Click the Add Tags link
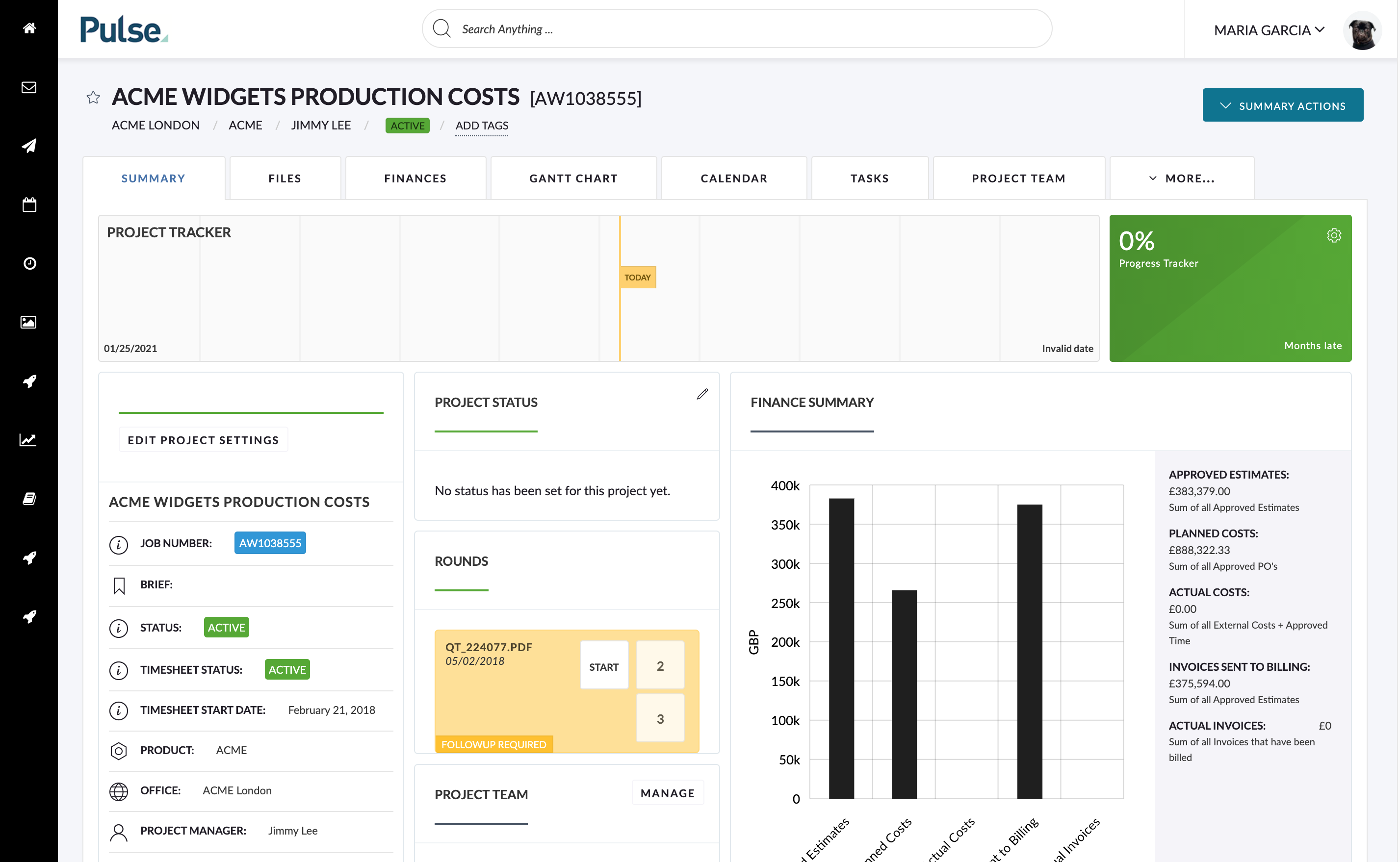This screenshot has height=862, width=1400. coord(481,126)
